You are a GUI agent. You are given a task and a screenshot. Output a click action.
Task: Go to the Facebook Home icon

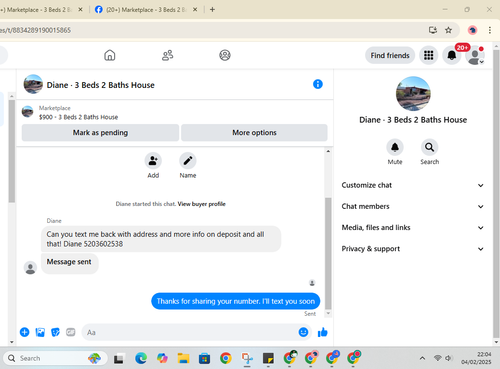pos(110,55)
